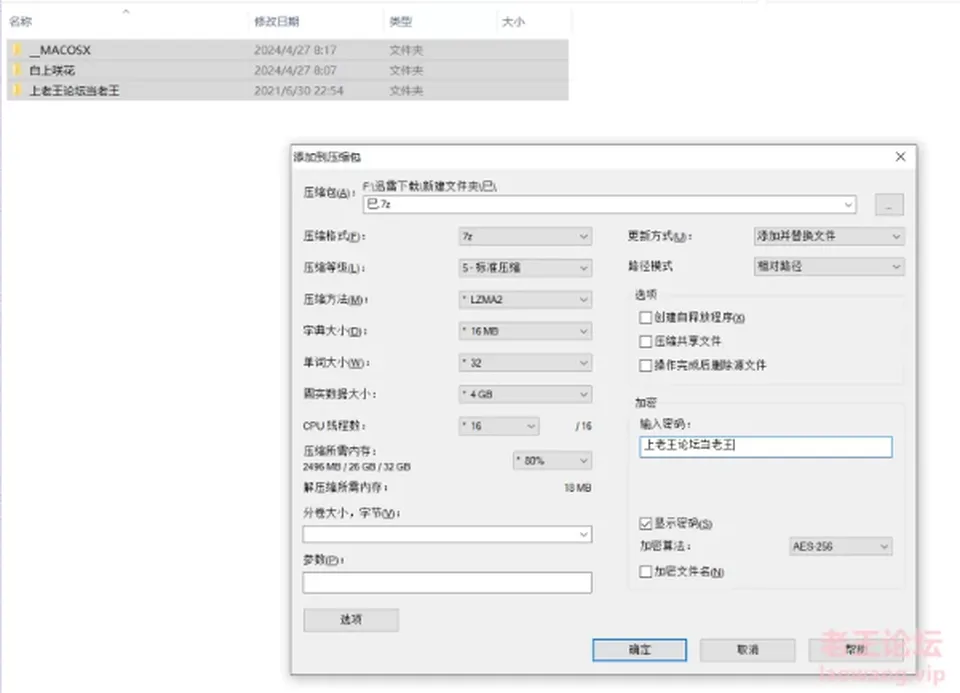Viewport: 960px width, 693px height.
Task: Select the date 2021/6/30 22:54 cell
Action: click(299, 91)
